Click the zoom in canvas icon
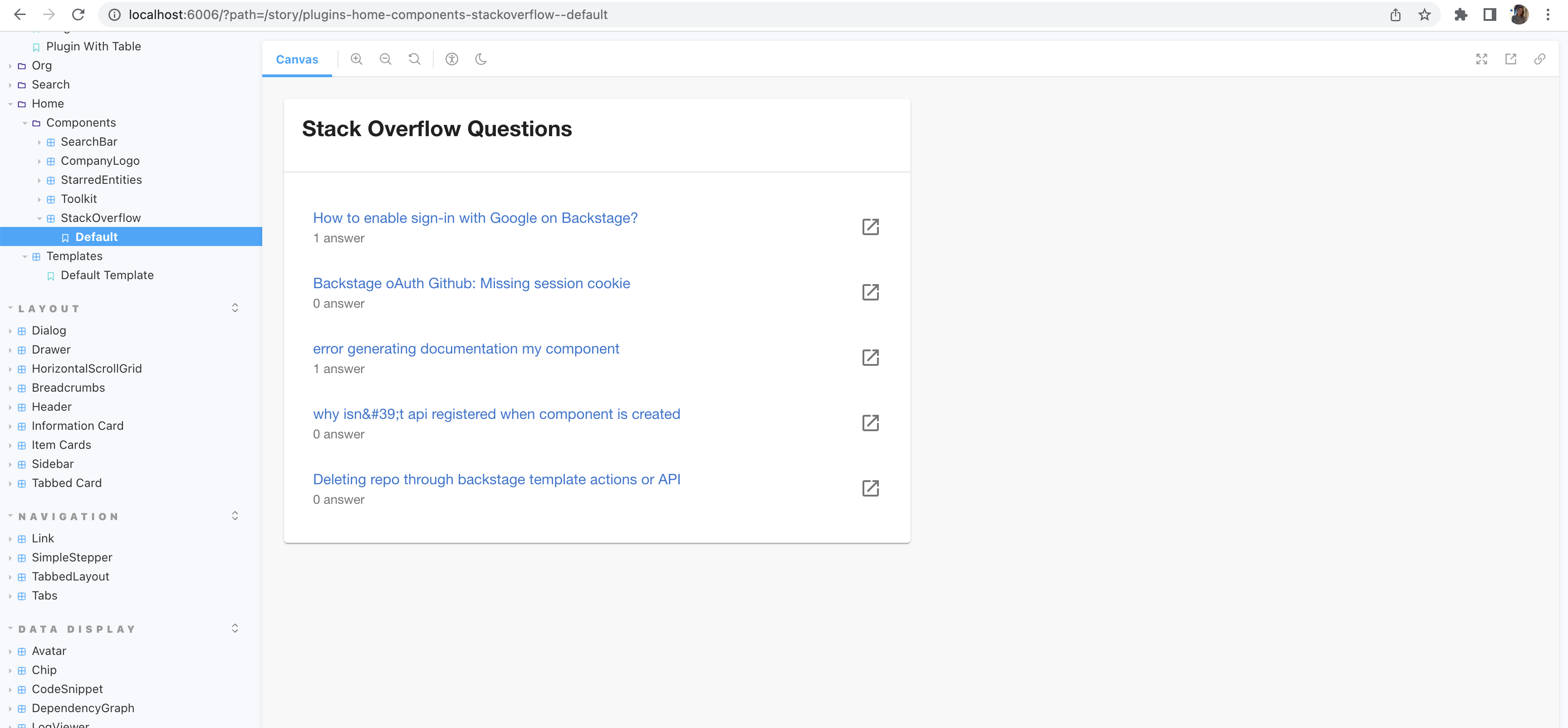This screenshot has height=728, width=1568. coord(357,59)
